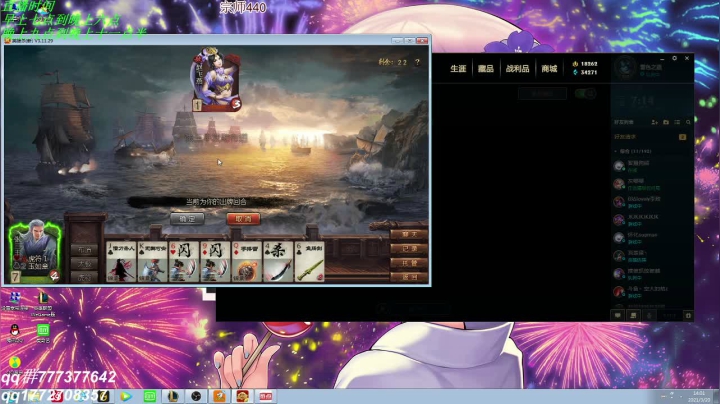
Task: Click the summoner profile avatar in the League client
Action: tap(625, 68)
